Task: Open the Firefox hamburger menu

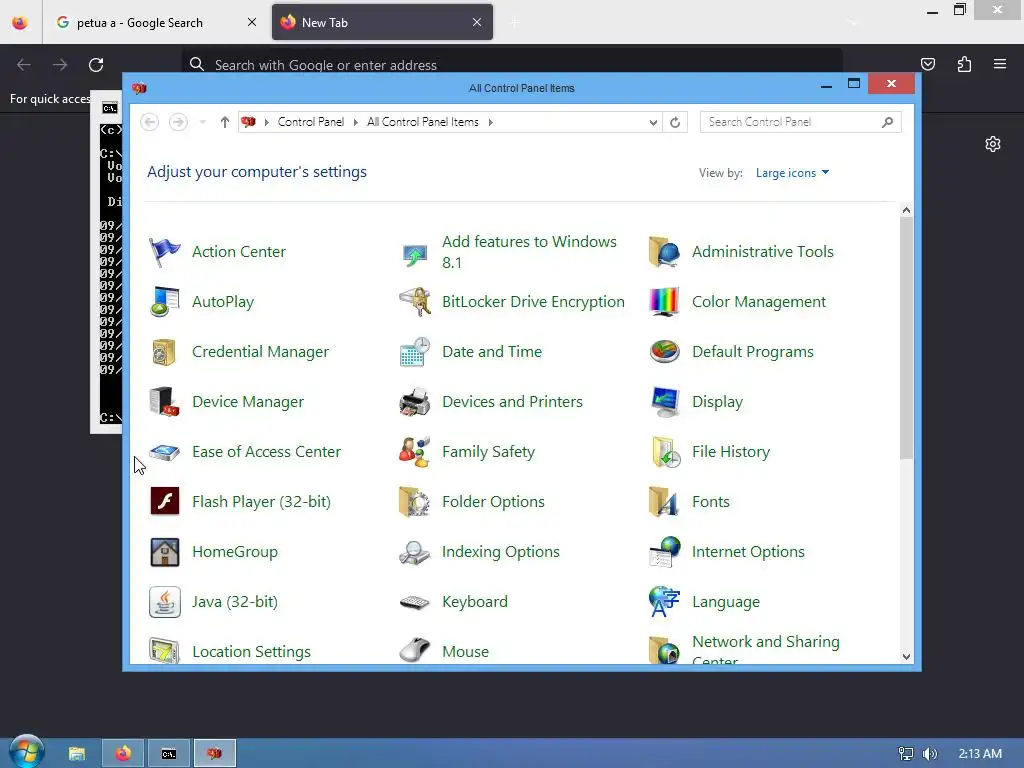Action: pyautogui.click(x=1000, y=64)
